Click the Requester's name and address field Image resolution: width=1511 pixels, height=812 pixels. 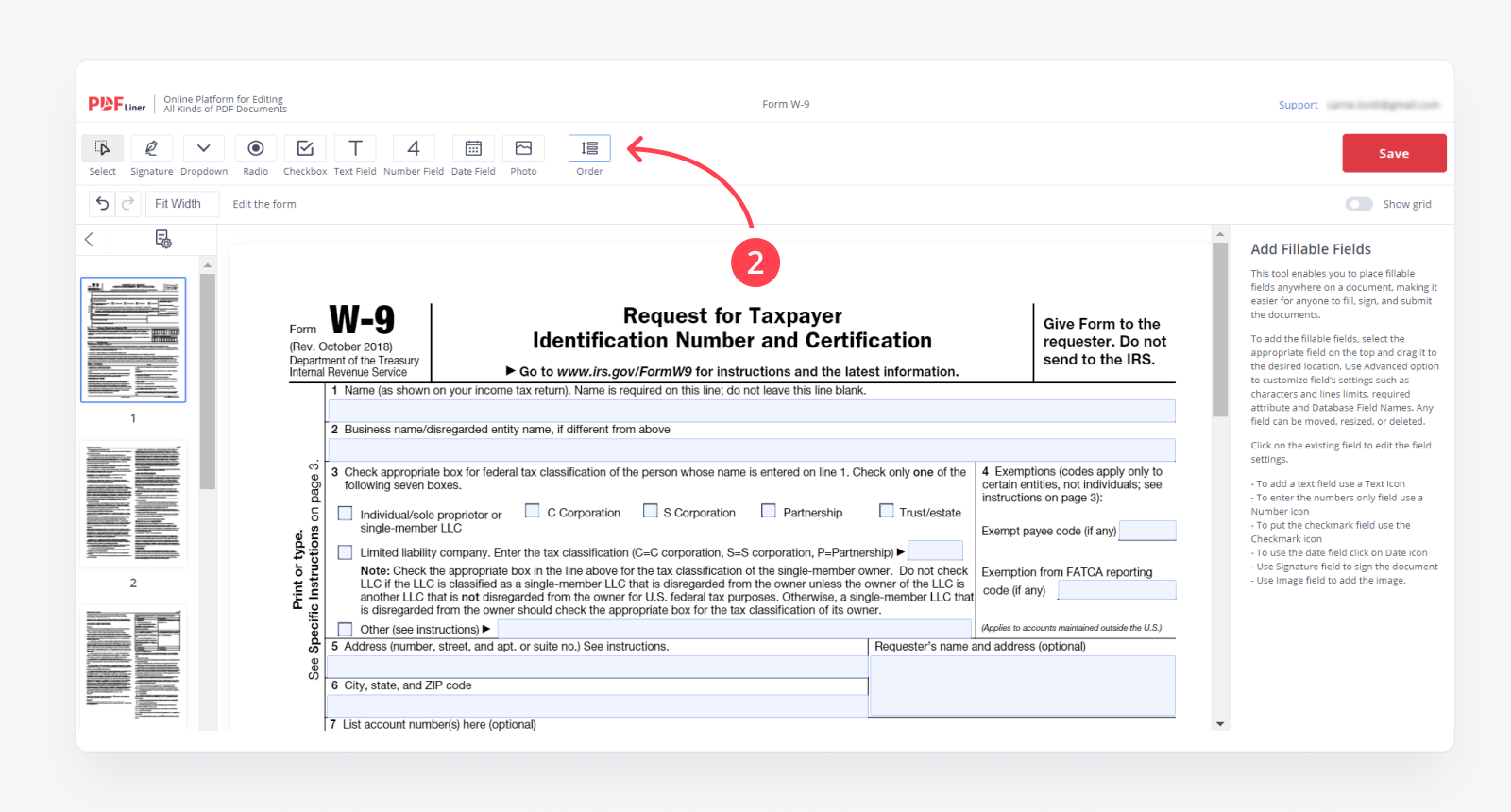tap(1022, 685)
